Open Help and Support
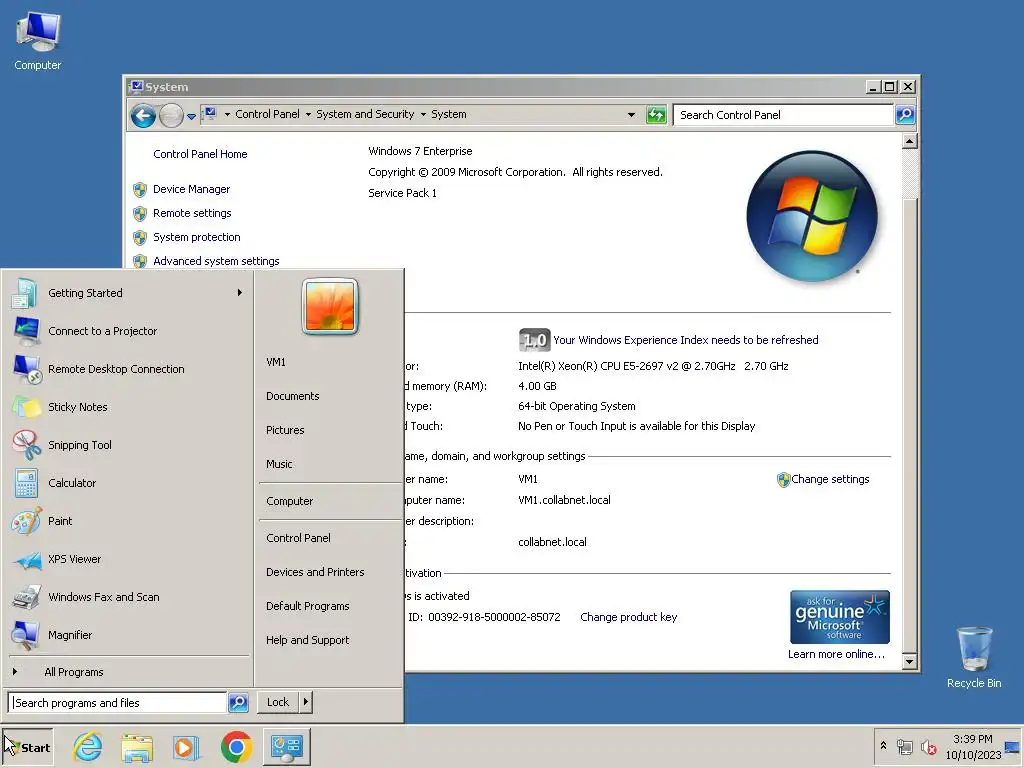Image resolution: width=1024 pixels, height=768 pixels. point(330,640)
